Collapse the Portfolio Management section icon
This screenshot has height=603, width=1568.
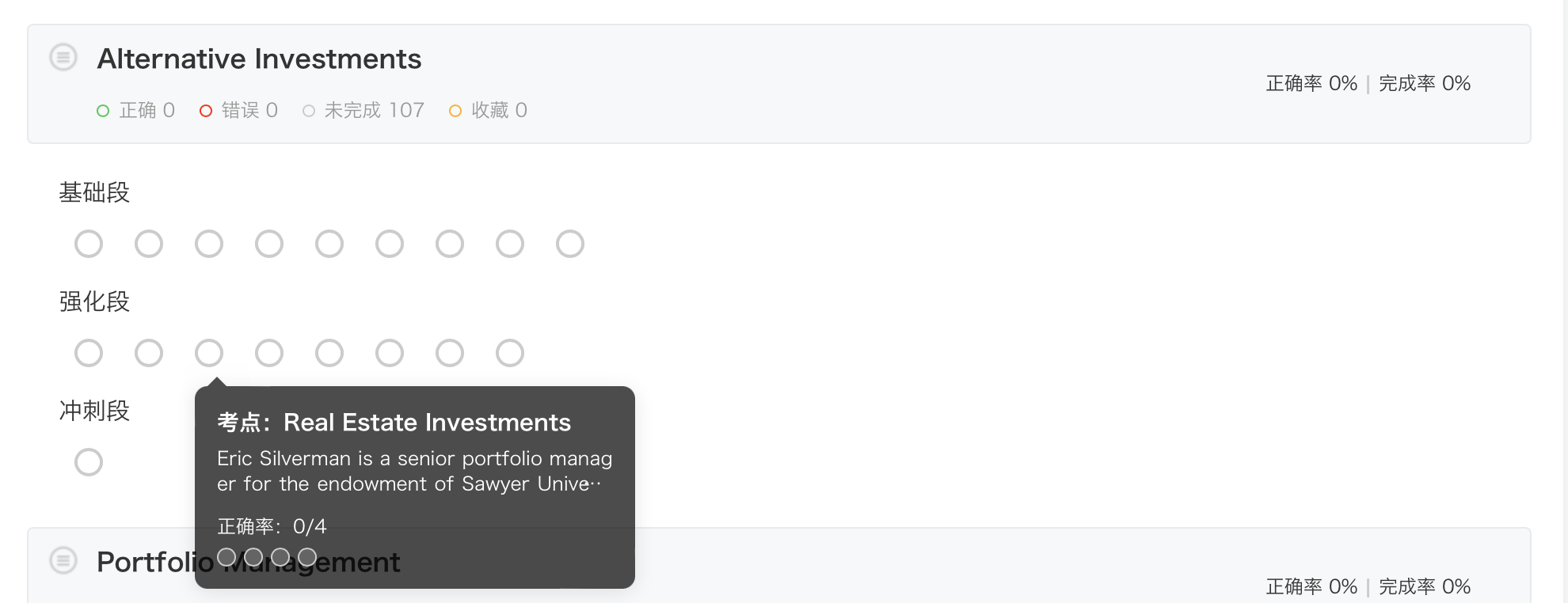(x=63, y=560)
